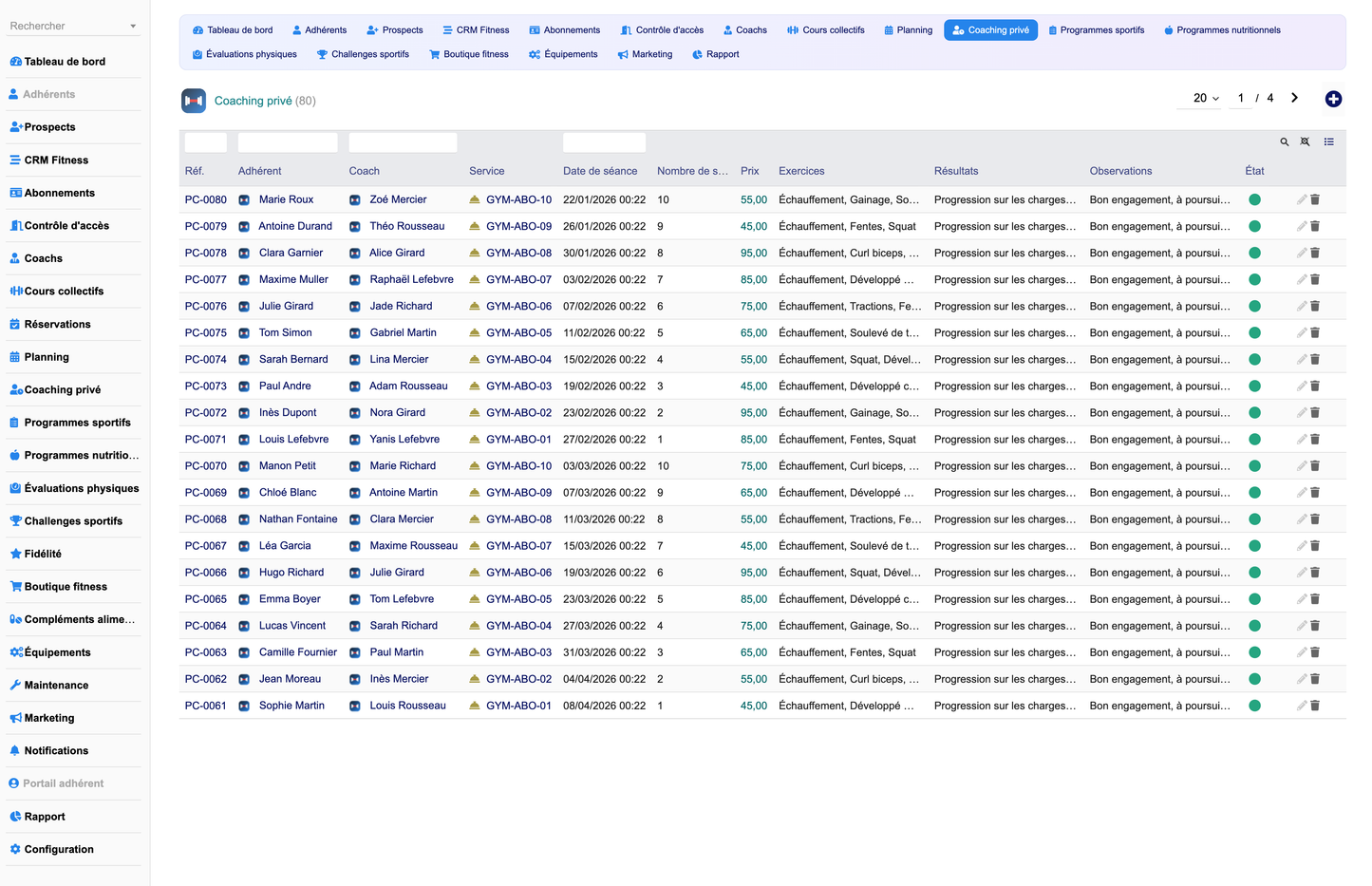Screen dimensions: 1372x886
Task: Delete row PC-0079 with trash icon
Action: pos(1315,226)
